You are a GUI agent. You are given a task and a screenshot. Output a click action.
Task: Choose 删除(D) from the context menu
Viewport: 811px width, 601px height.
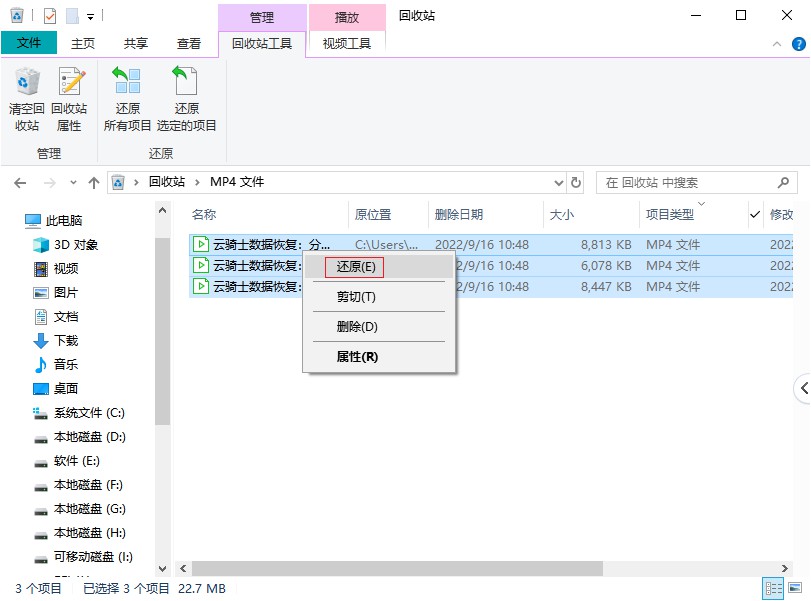point(356,327)
